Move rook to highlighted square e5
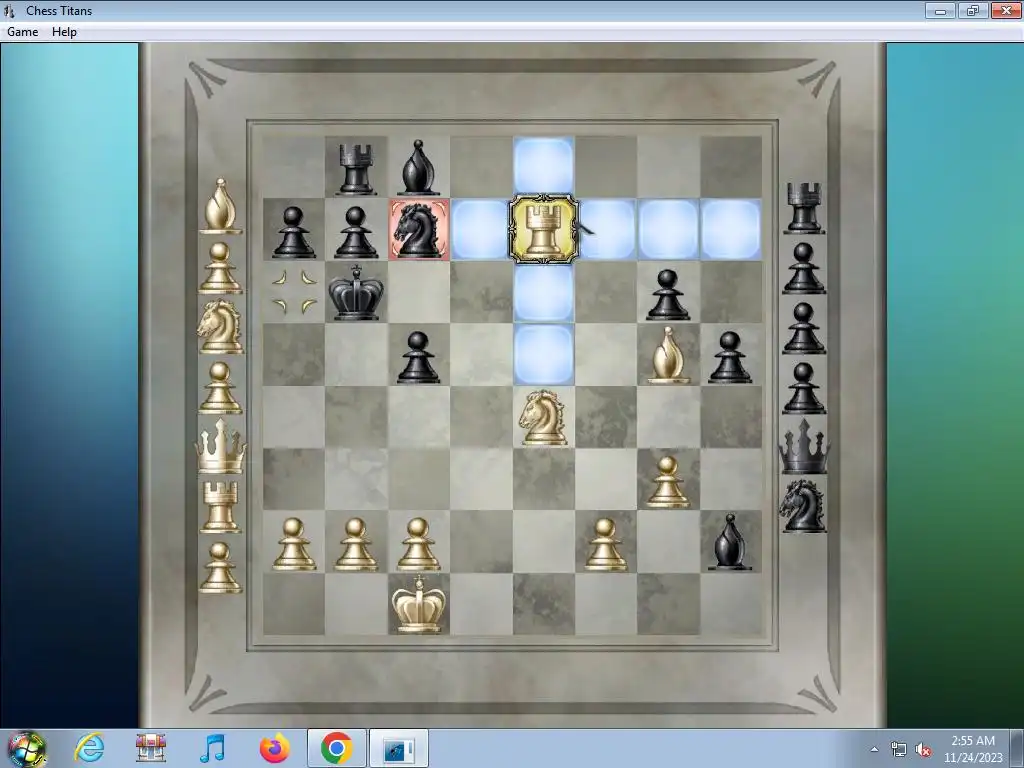The image size is (1024, 768). (543, 355)
